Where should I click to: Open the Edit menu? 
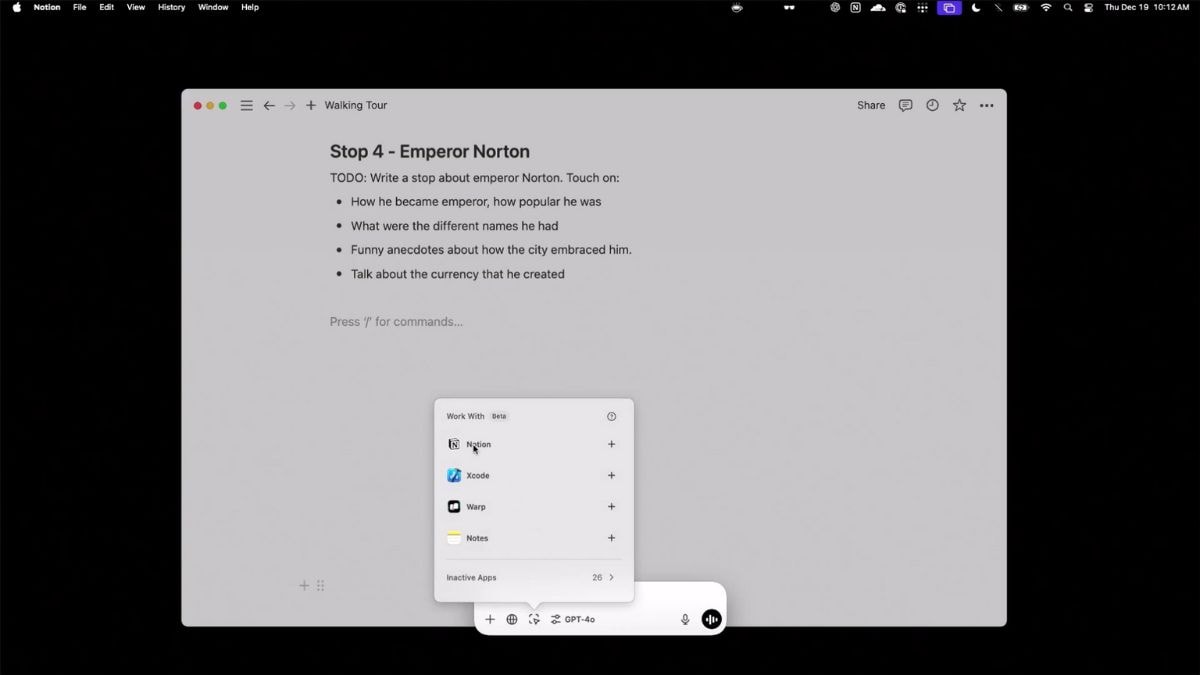click(106, 7)
